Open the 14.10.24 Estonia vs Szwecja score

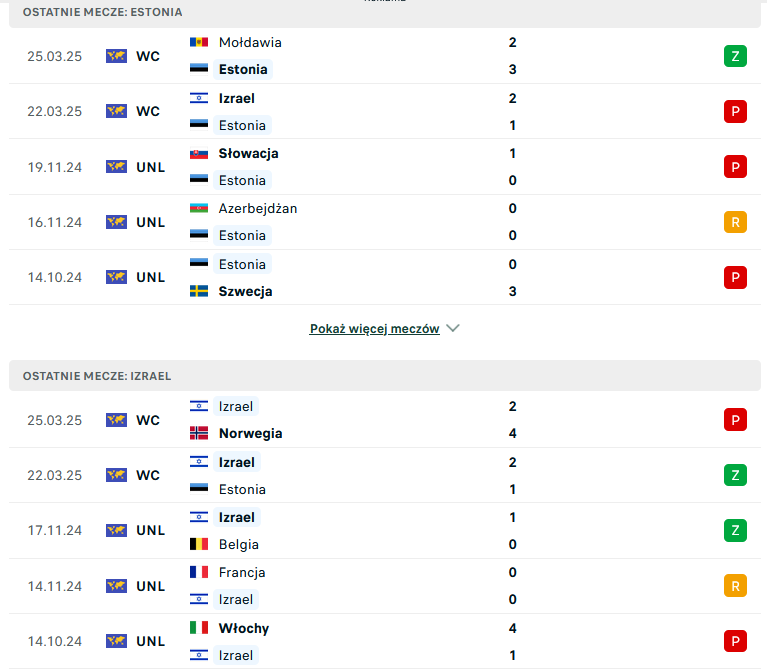512,278
